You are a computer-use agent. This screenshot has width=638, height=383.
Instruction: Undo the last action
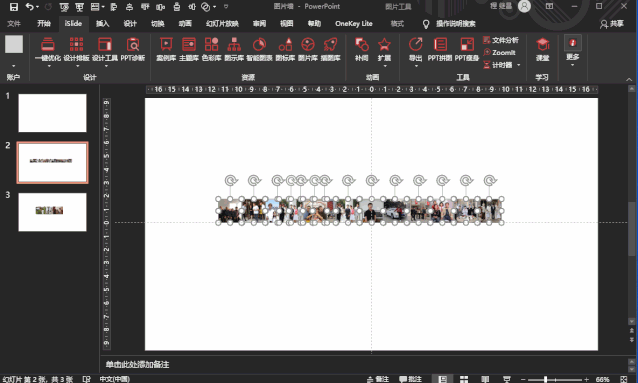(29, 7)
